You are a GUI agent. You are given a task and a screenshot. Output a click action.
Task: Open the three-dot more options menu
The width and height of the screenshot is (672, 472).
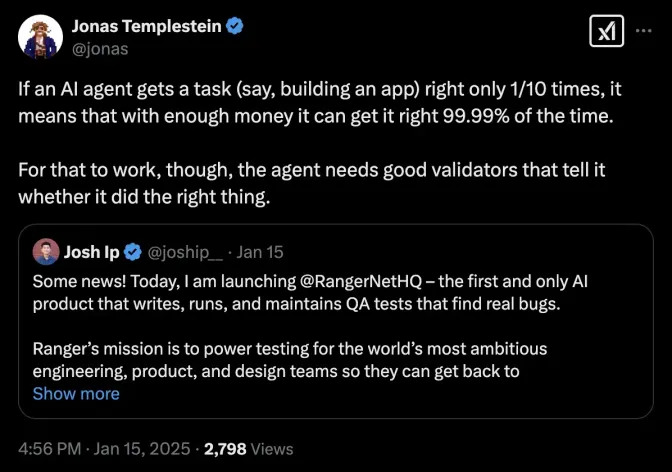tap(644, 32)
